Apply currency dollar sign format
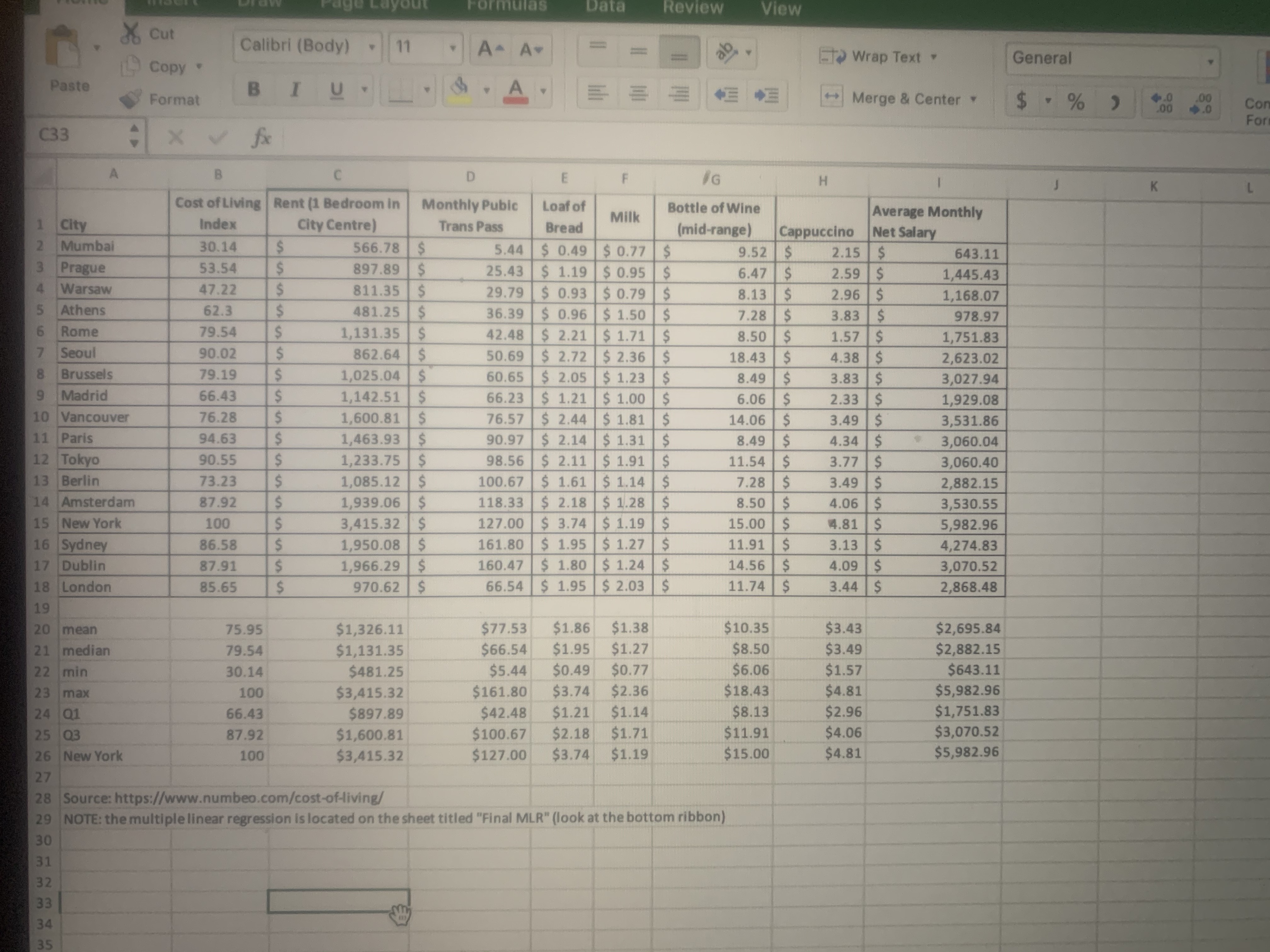Screen dimensions: 1270x952 click(1022, 101)
